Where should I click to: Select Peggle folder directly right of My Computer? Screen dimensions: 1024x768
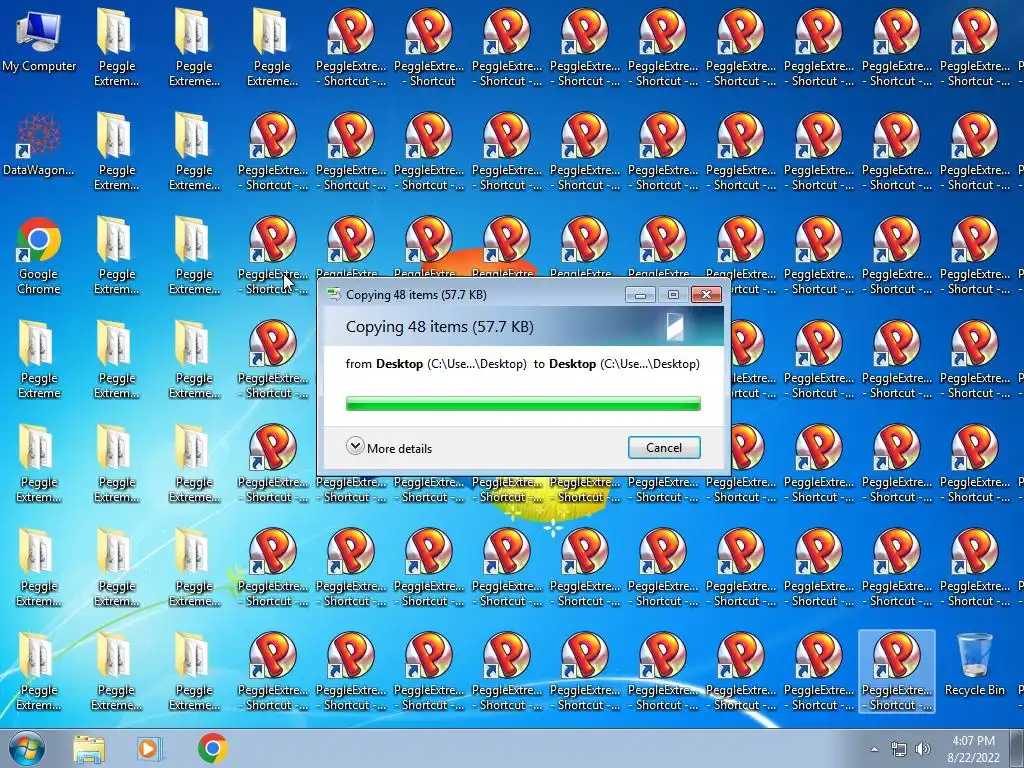pyautogui.click(x=116, y=47)
